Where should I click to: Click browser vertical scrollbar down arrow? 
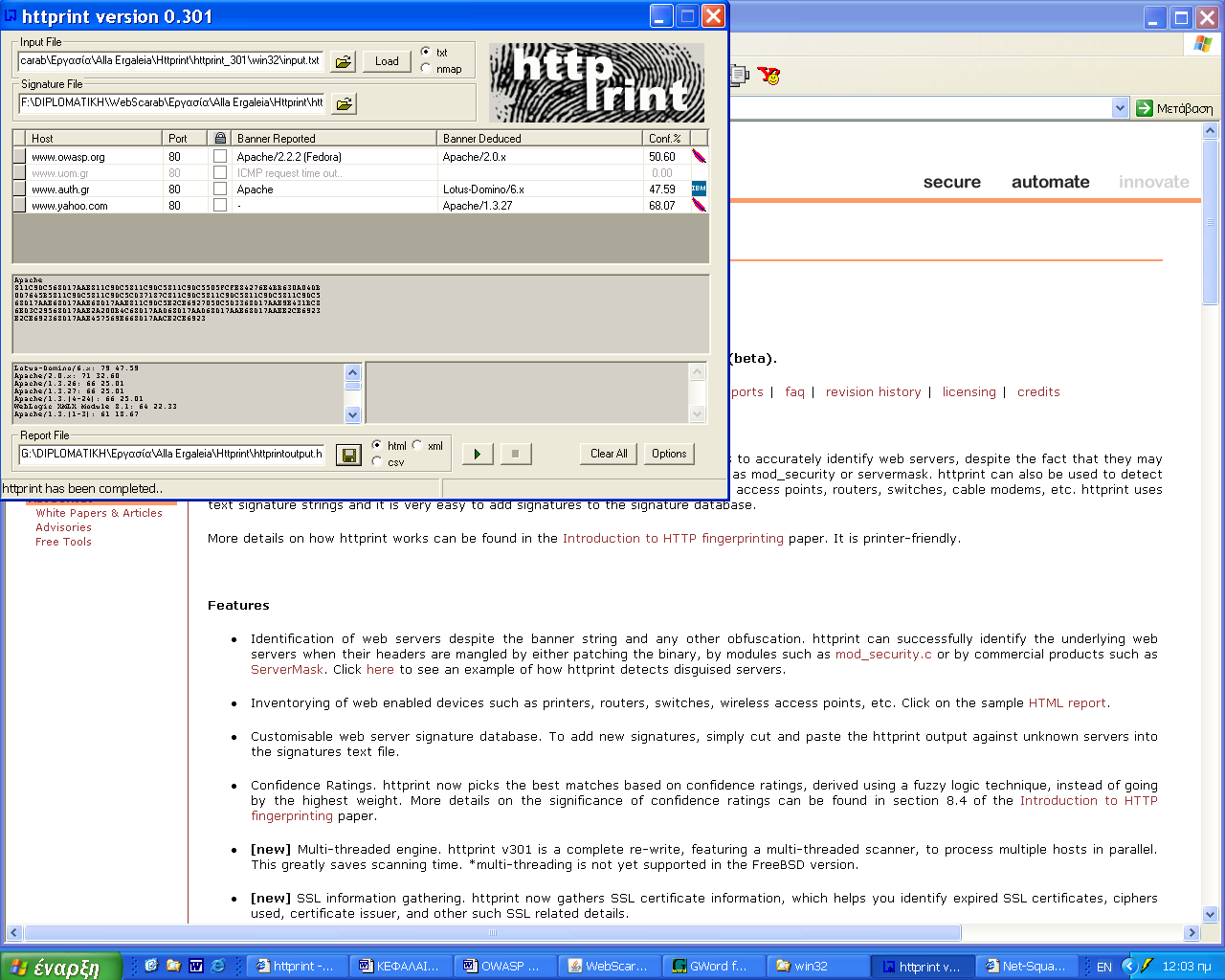point(1210,914)
